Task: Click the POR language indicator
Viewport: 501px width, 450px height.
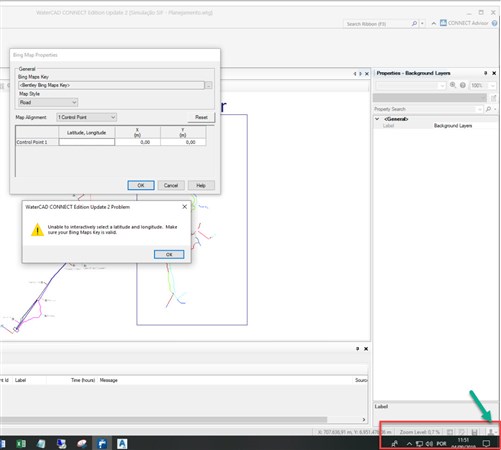Action: (x=441, y=444)
